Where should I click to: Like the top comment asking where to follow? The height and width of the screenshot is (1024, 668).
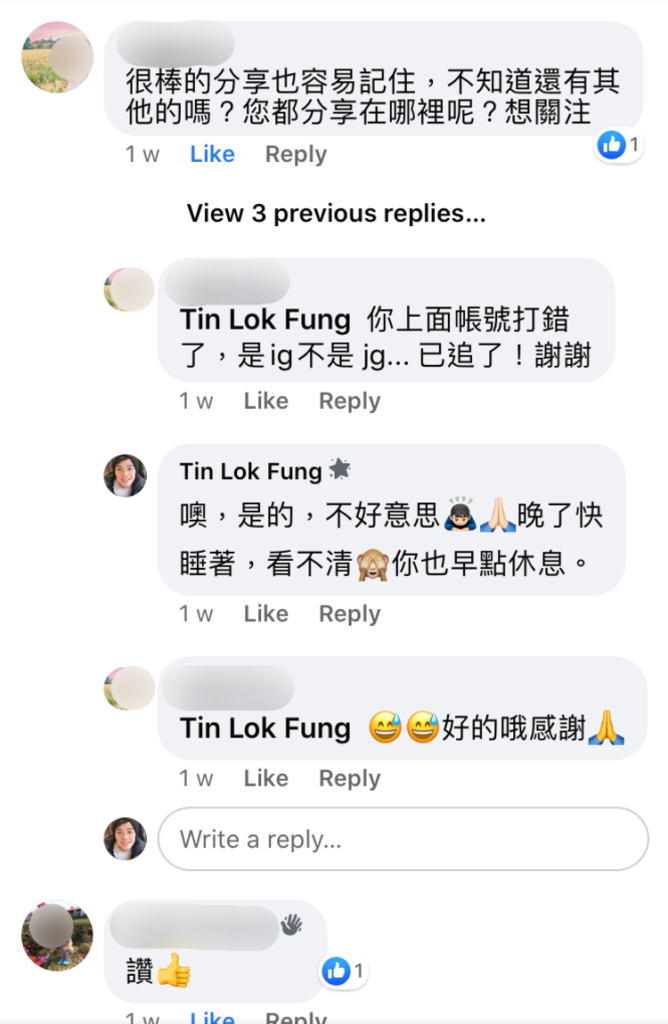click(212, 154)
